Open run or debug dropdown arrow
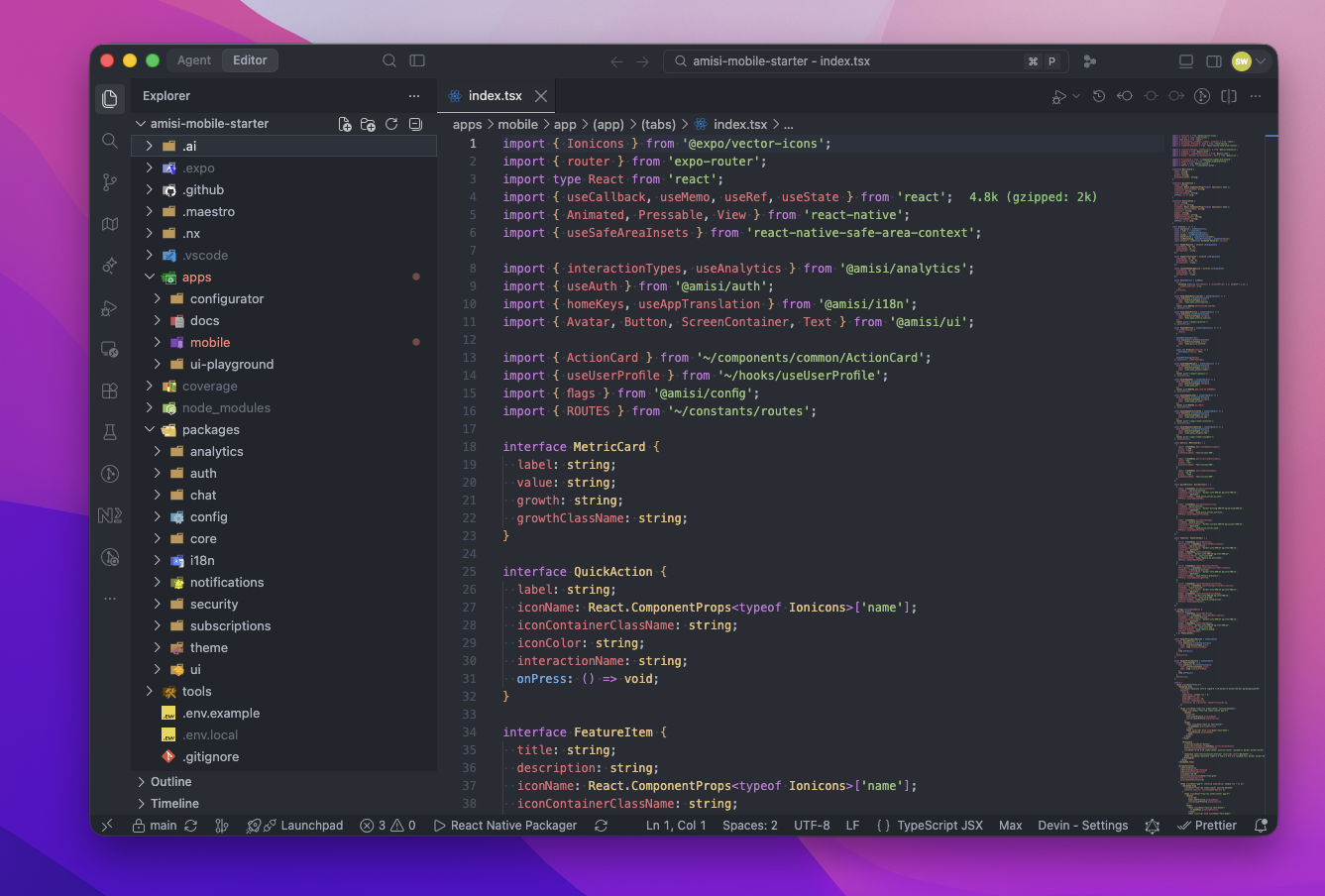 (1076, 96)
